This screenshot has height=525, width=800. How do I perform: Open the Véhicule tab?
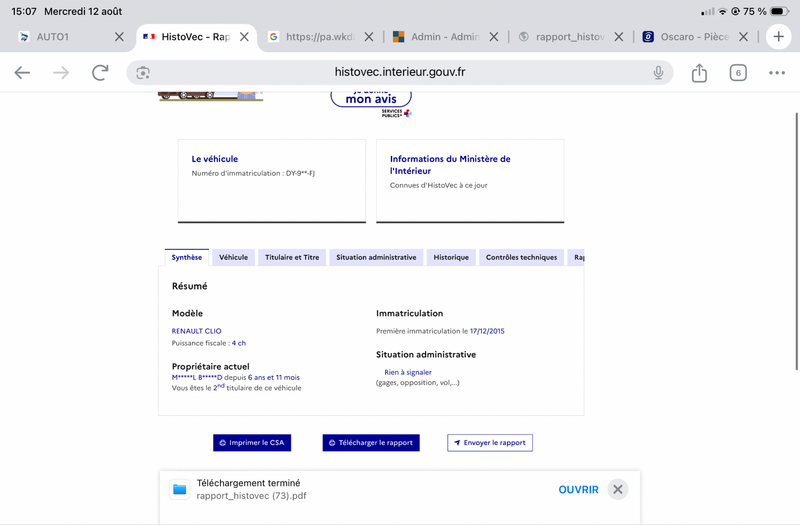point(234,258)
